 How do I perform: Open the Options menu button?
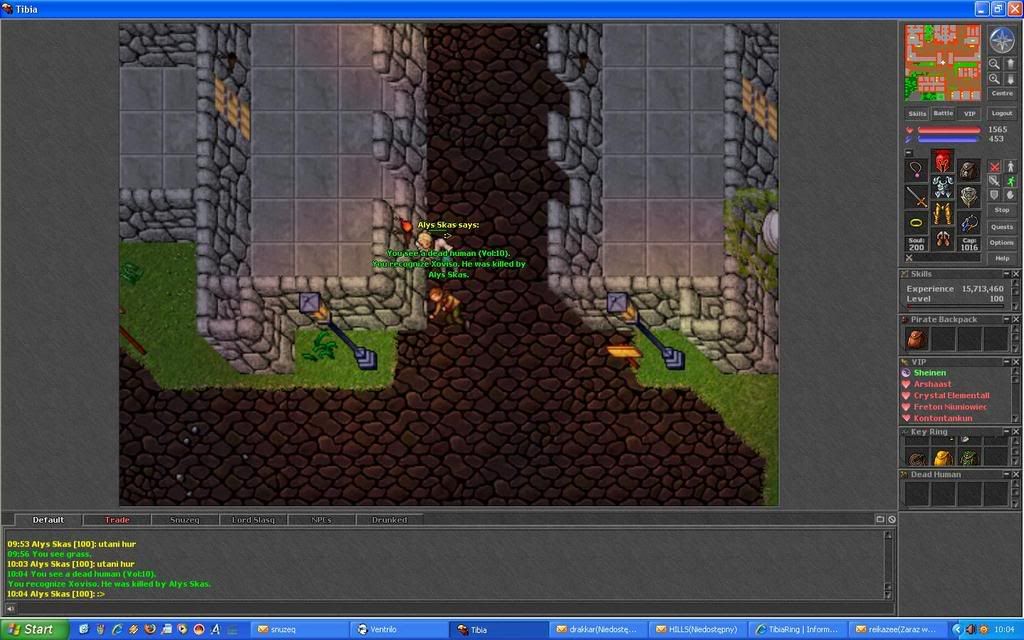[x=1002, y=243]
